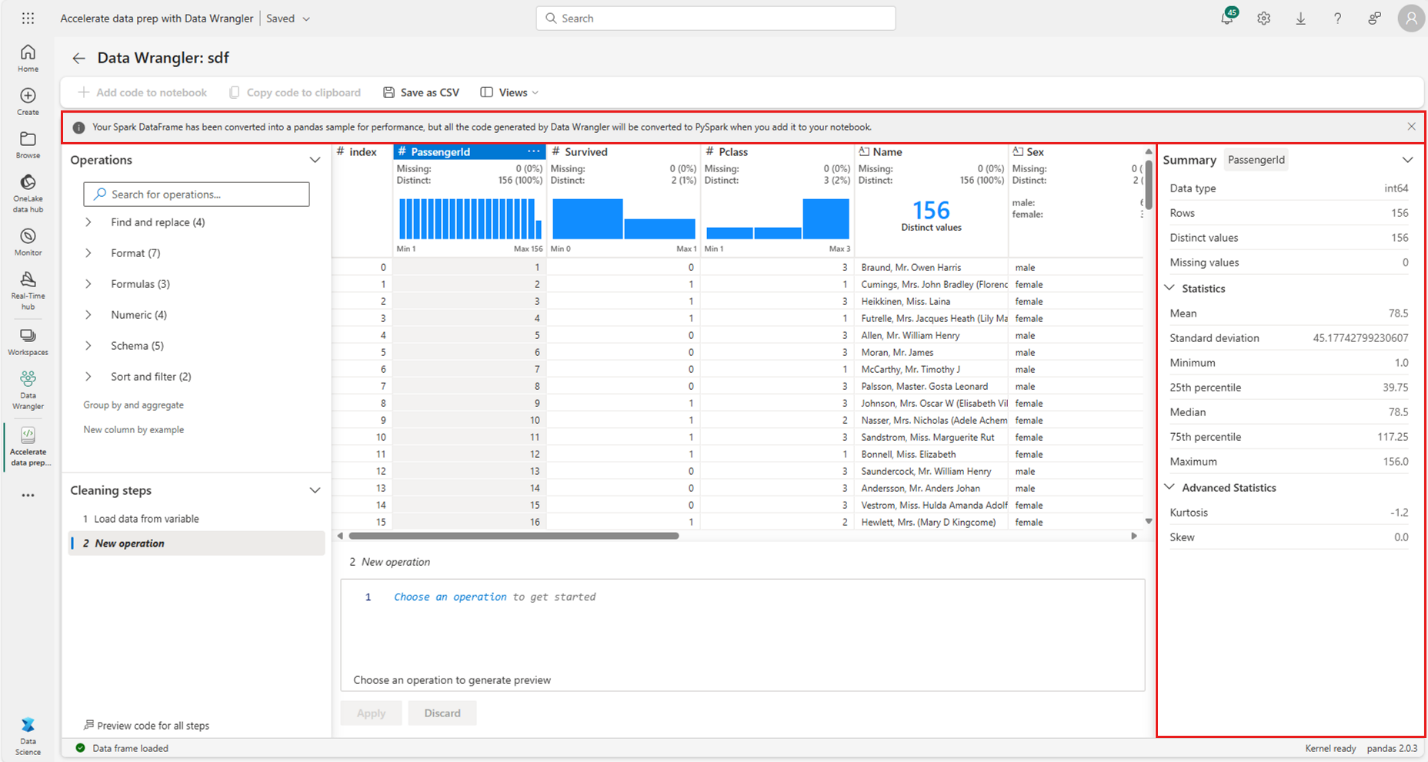Select Group by and aggregate operation
The width and height of the screenshot is (1428, 762).
[x=133, y=405]
